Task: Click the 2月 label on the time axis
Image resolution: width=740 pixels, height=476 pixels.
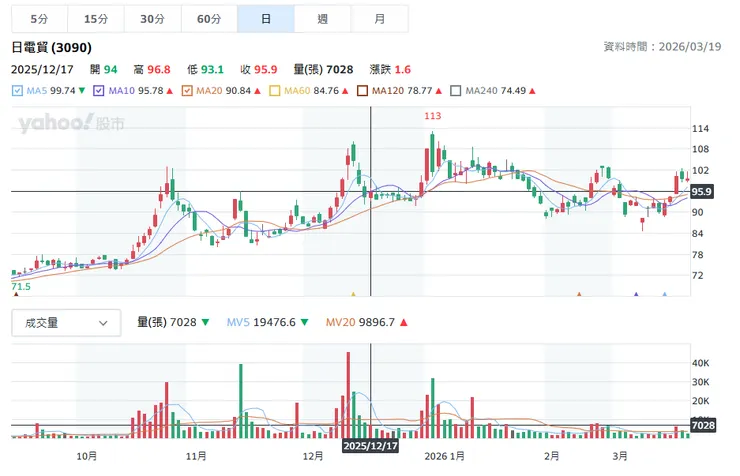Action: [552, 456]
